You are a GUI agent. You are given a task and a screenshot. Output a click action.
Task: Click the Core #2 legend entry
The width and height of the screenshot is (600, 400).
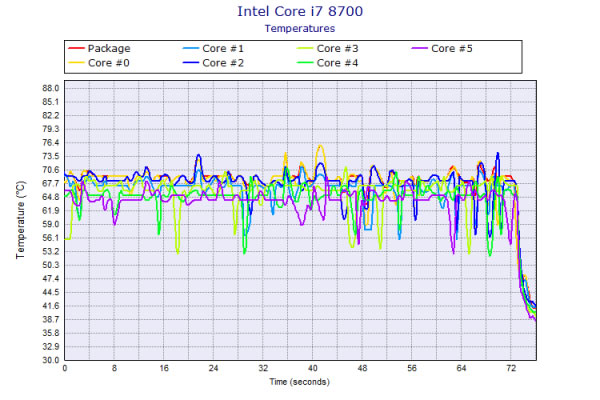click(x=213, y=63)
